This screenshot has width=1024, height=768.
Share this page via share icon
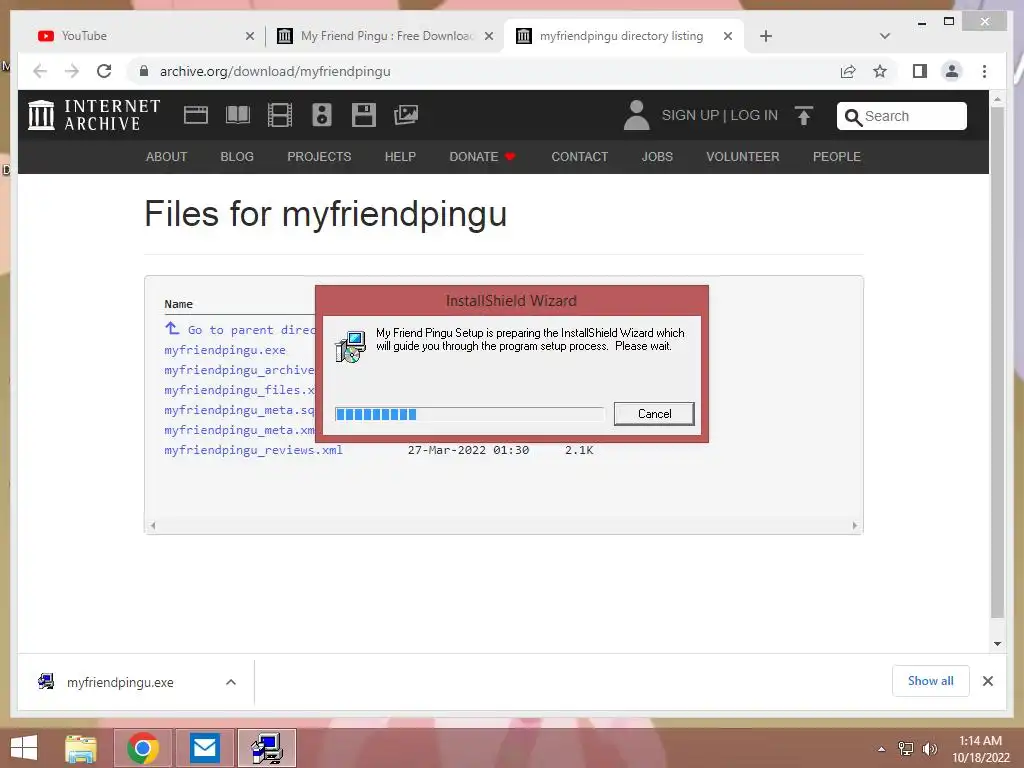point(848,71)
